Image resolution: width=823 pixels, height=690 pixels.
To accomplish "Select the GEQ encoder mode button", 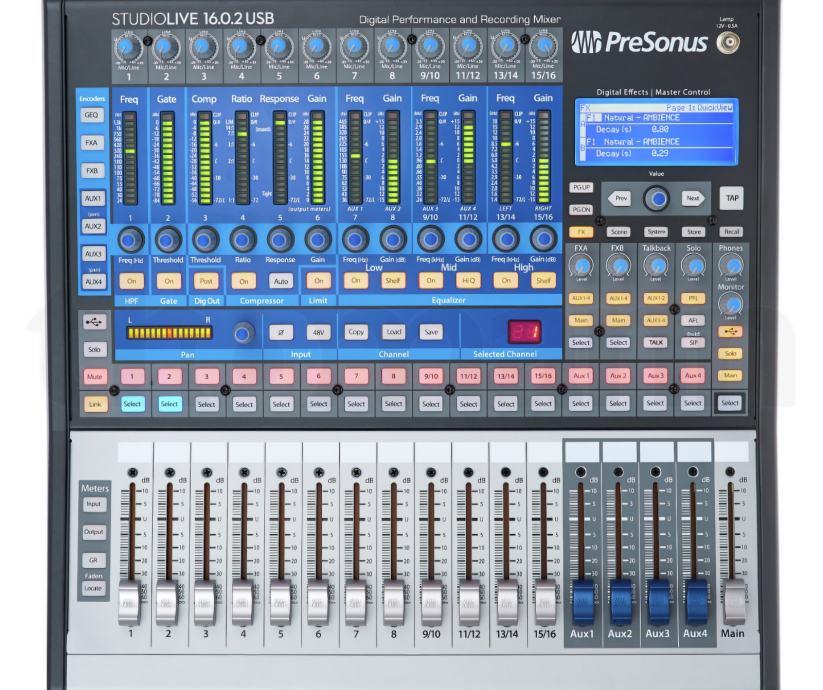I will pos(92,115).
